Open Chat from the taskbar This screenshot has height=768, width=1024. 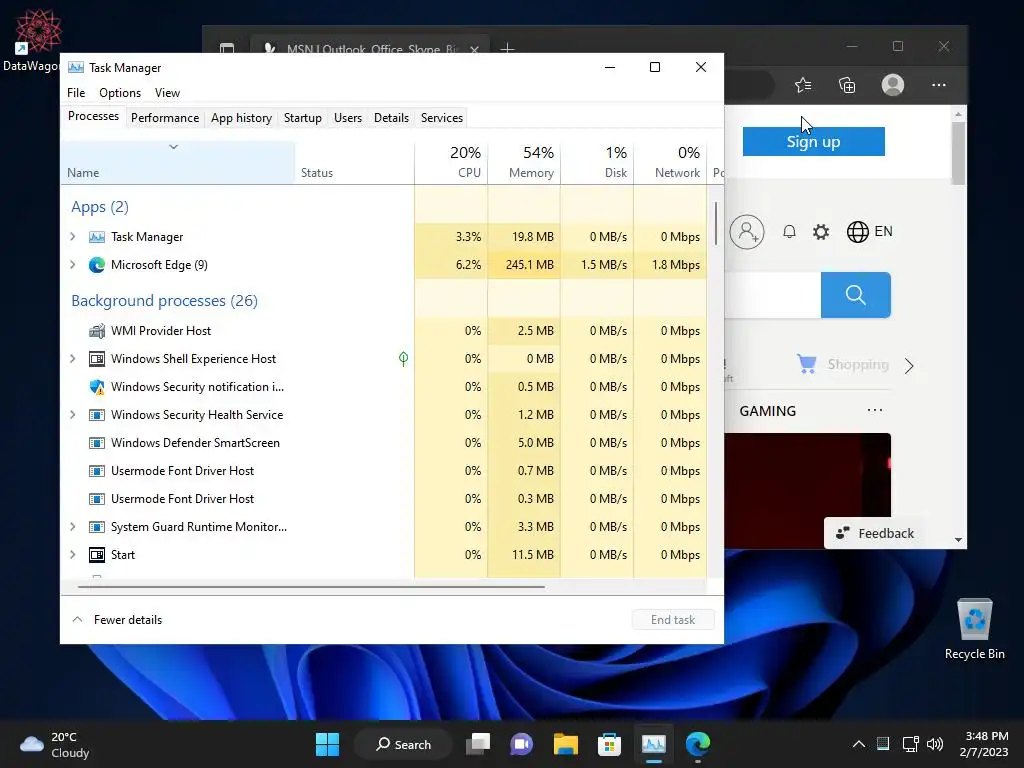point(521,744)
